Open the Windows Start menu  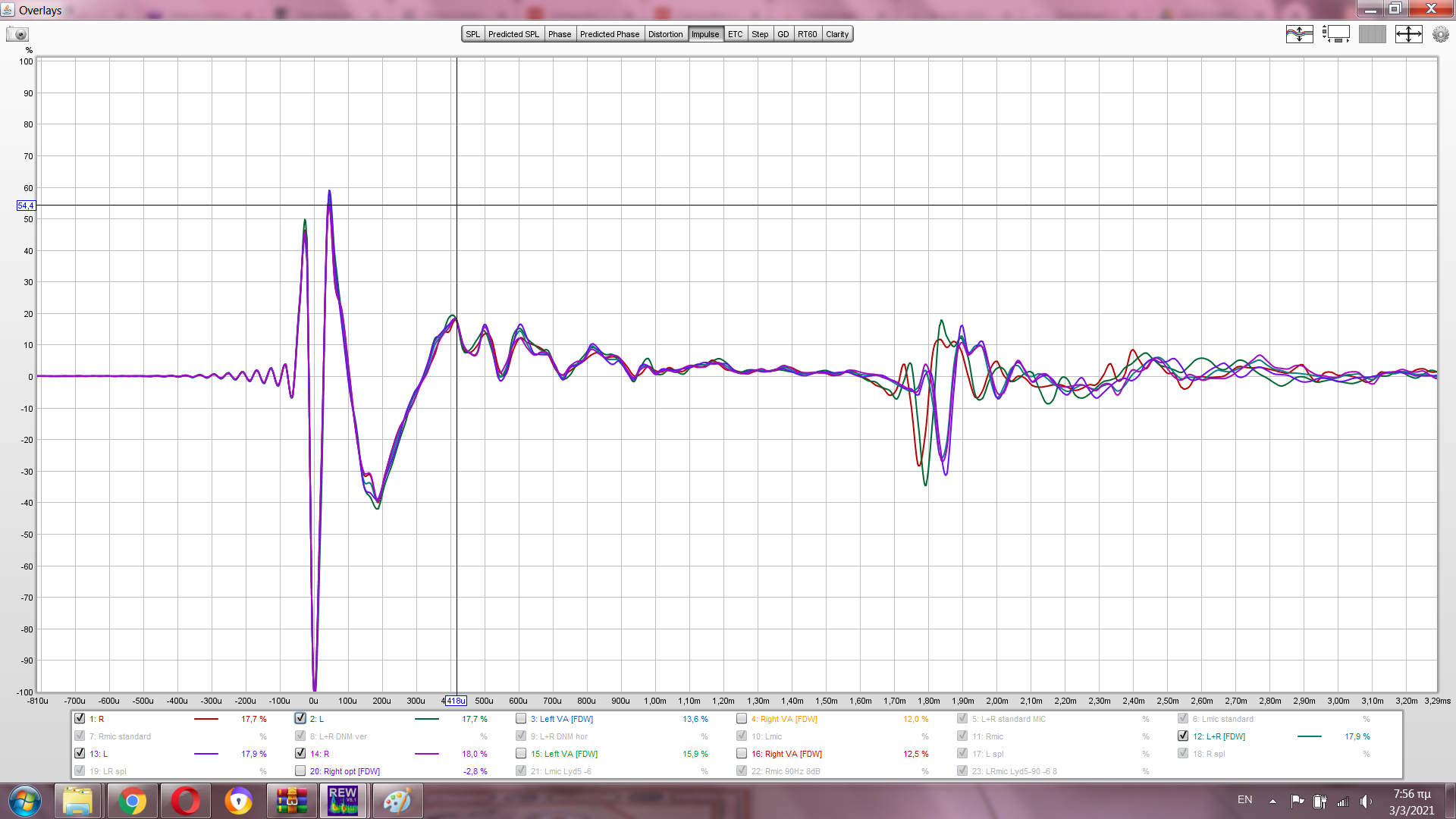pos(25,801)
